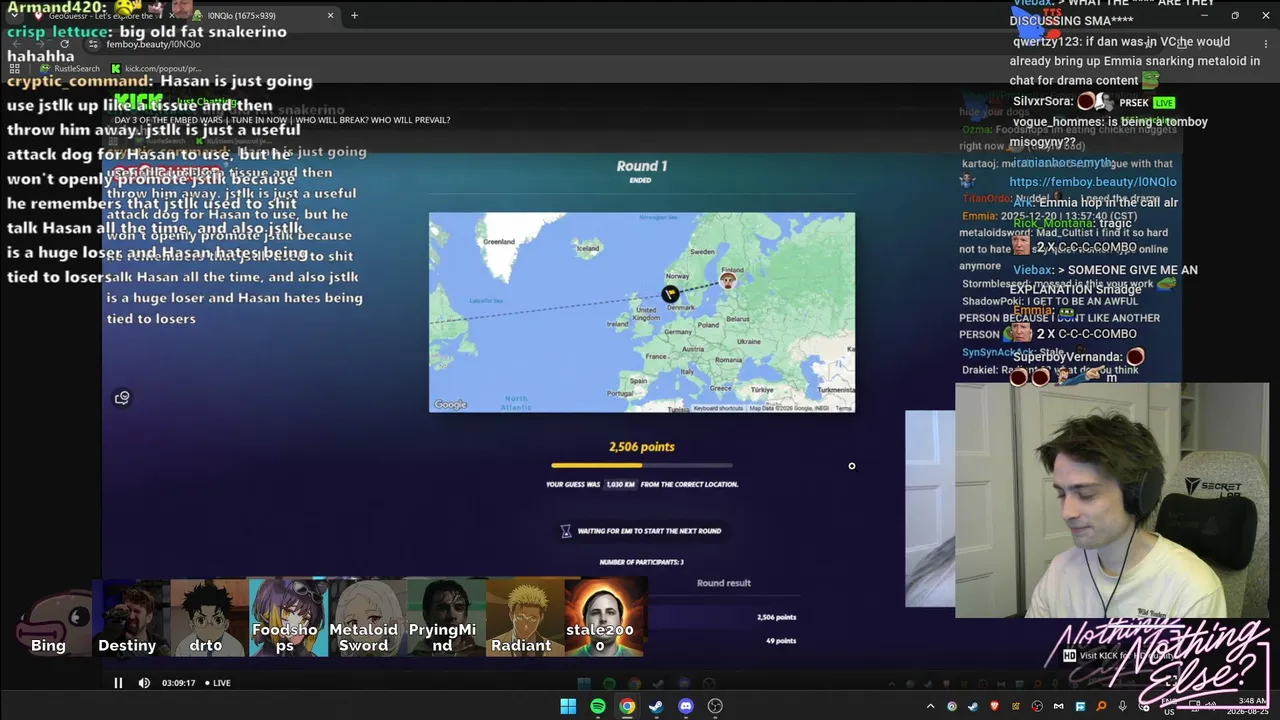1280x720 pixels.
Task: Open the RustleSearch bookmark
Action: pos(70,69)
